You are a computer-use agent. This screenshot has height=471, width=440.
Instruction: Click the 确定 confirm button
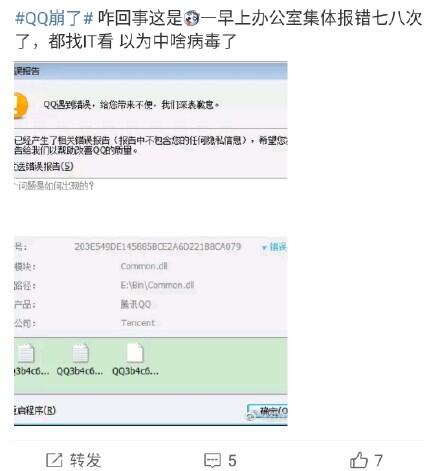coord(268,412)
